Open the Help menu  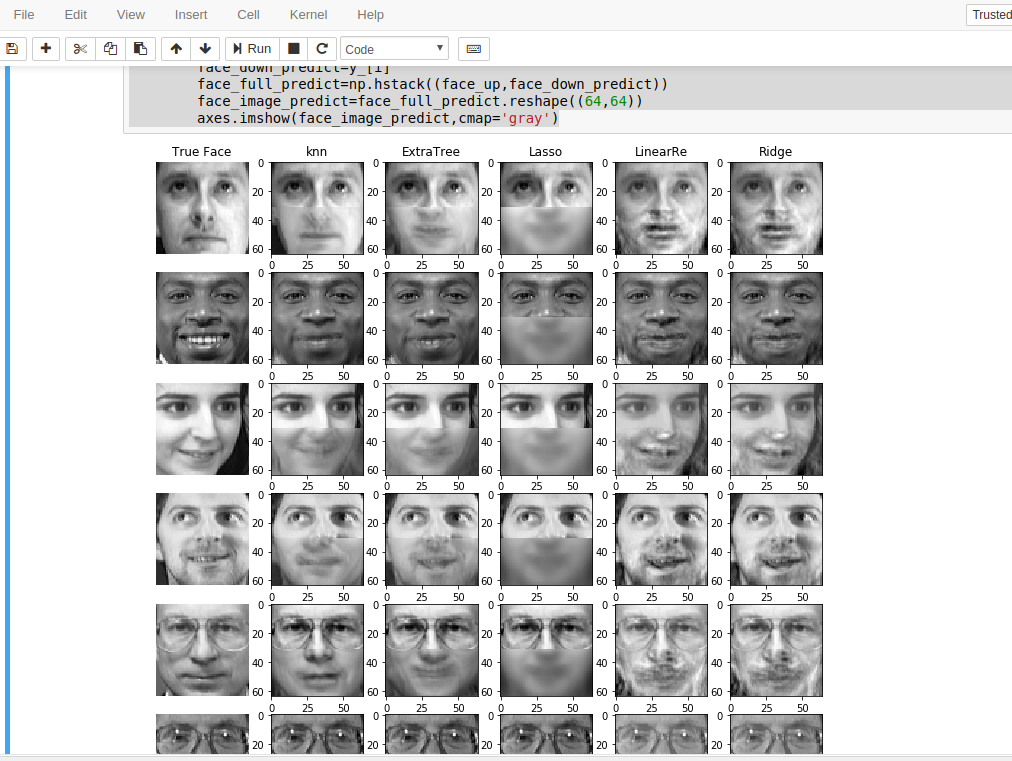pos(370,14)
